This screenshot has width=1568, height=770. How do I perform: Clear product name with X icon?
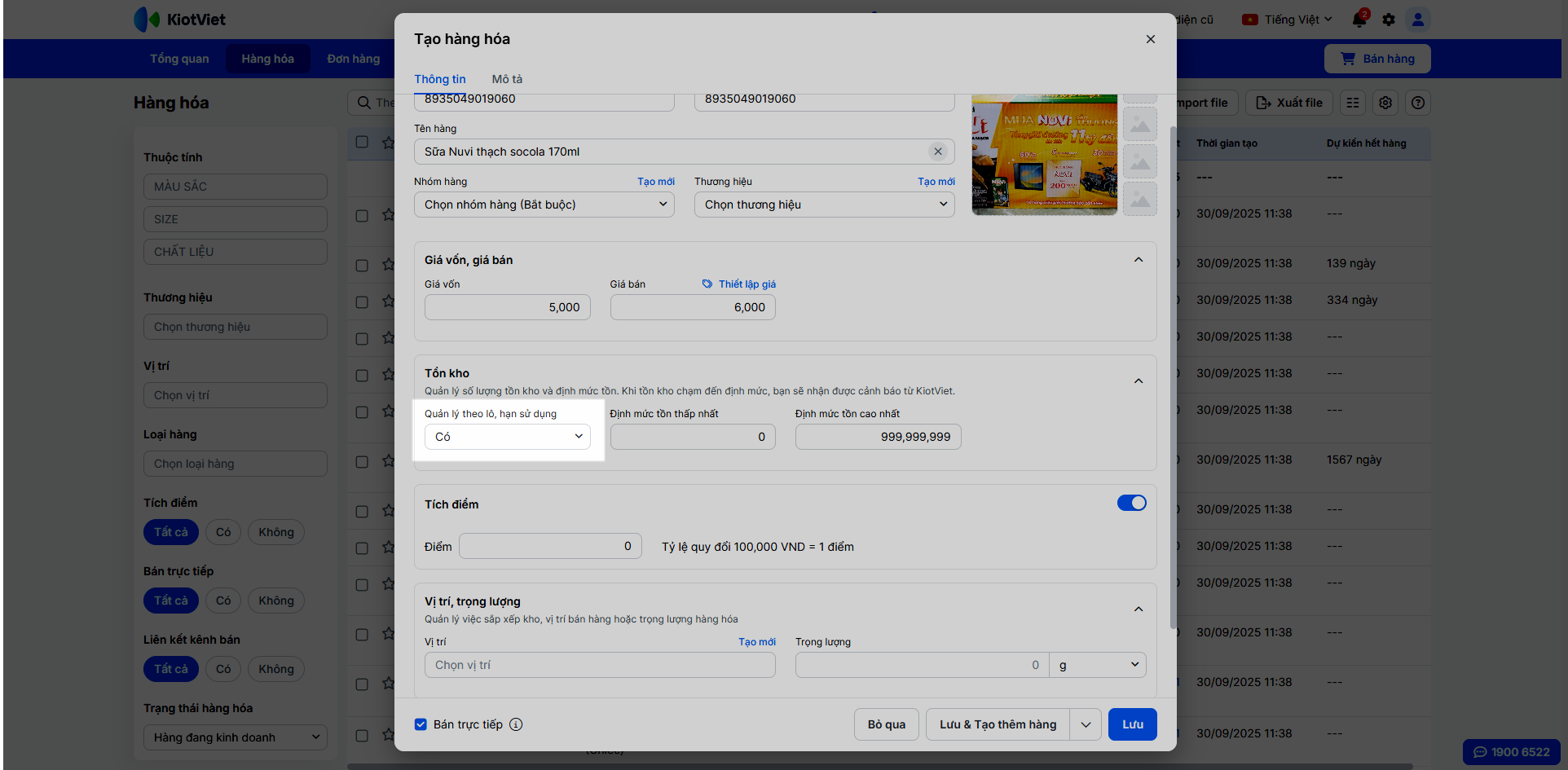(x=938, y=152)
